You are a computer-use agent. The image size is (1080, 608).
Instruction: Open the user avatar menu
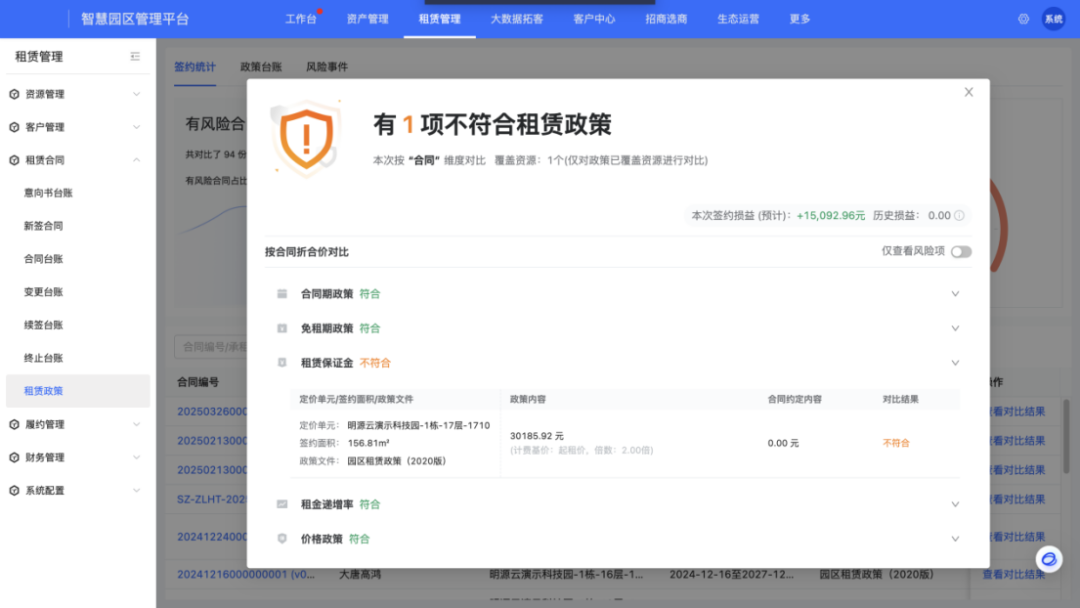[1053, 19]
